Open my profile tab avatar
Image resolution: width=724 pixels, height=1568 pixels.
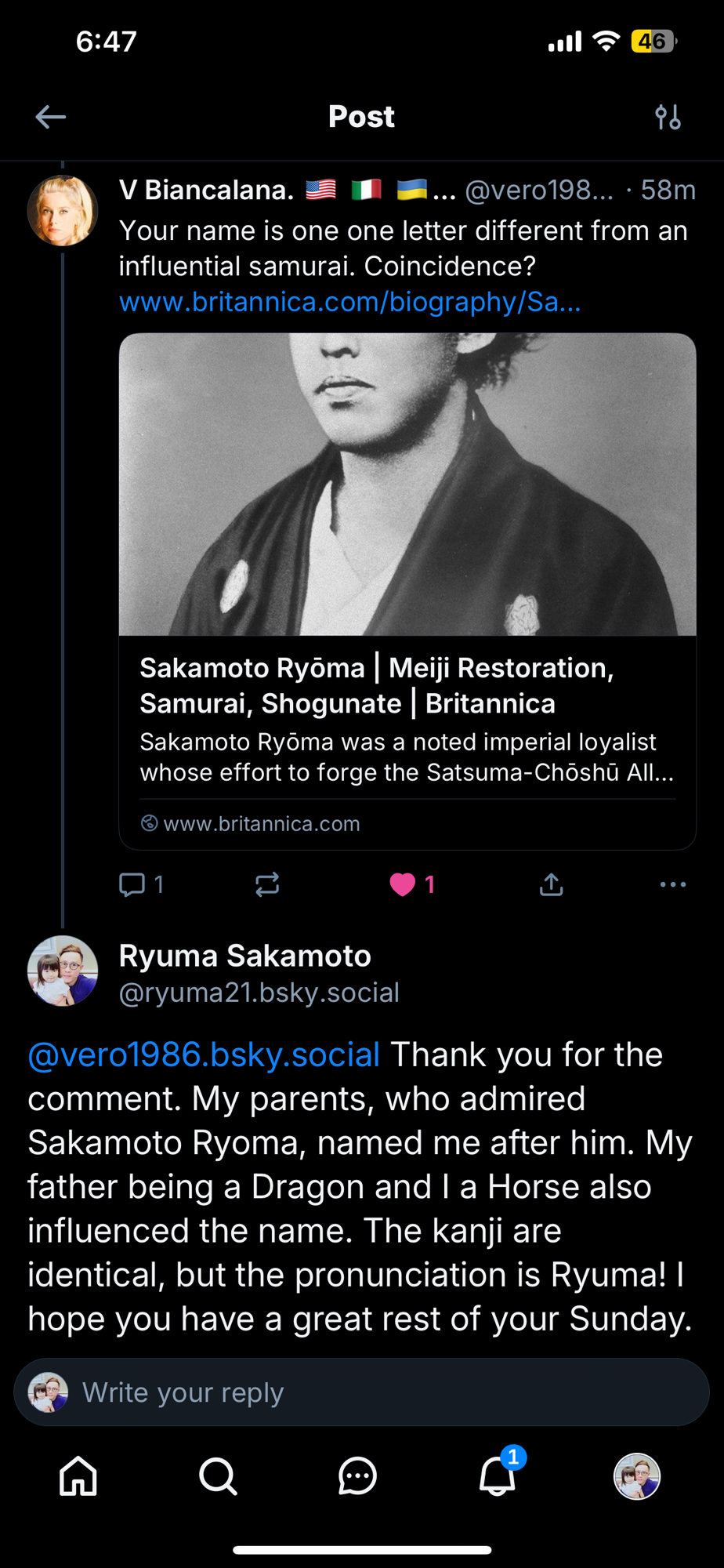click(636, 1476)
